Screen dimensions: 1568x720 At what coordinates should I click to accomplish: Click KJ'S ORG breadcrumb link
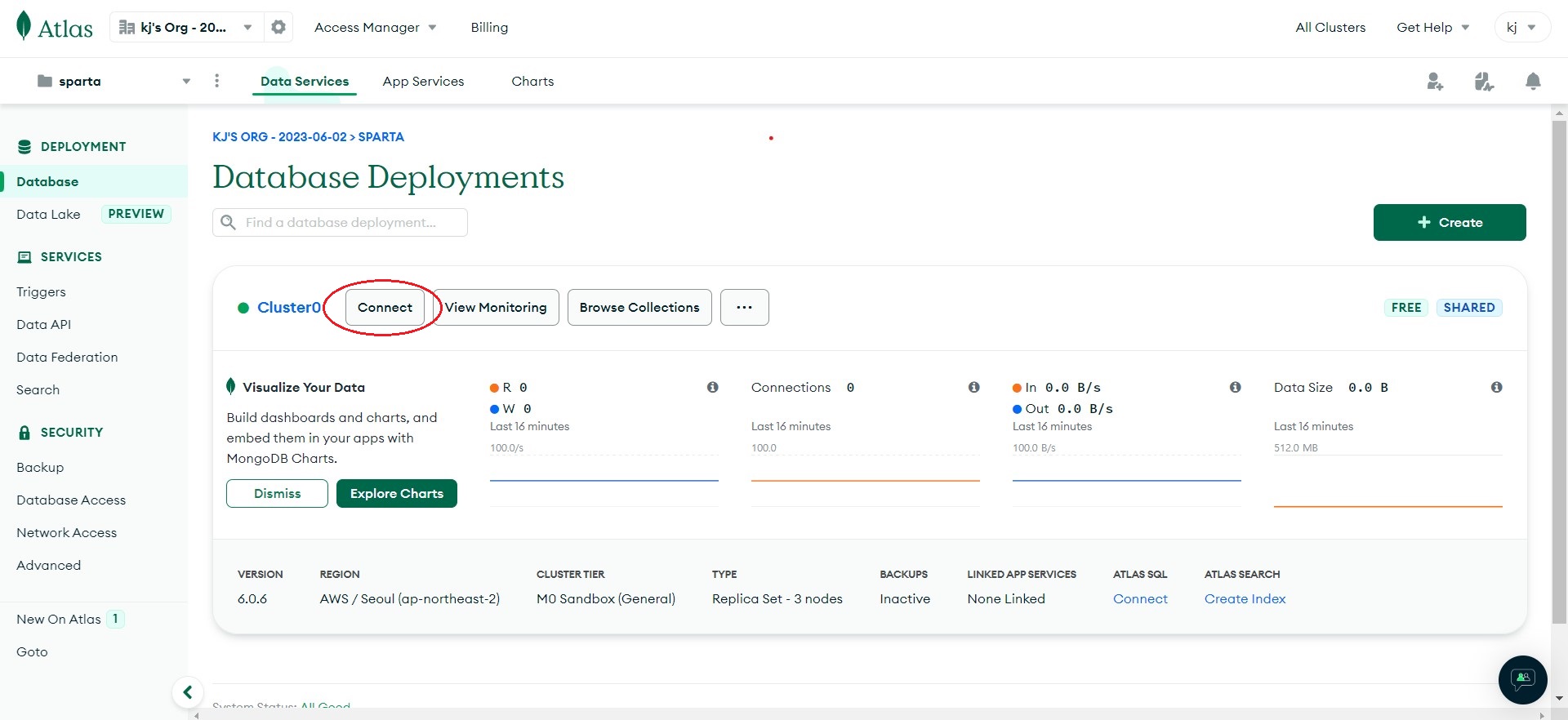point(279,136)
